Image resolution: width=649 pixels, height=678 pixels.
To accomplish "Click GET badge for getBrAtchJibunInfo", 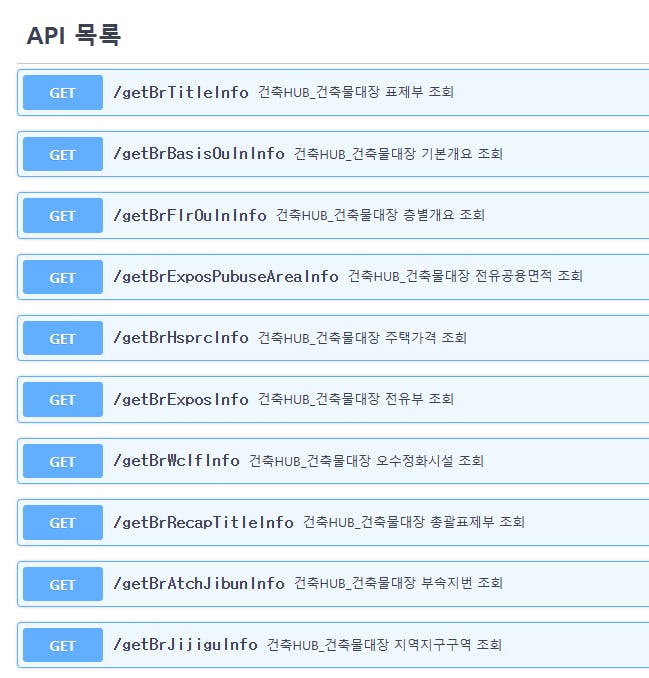I will click(x=63, y=584).
